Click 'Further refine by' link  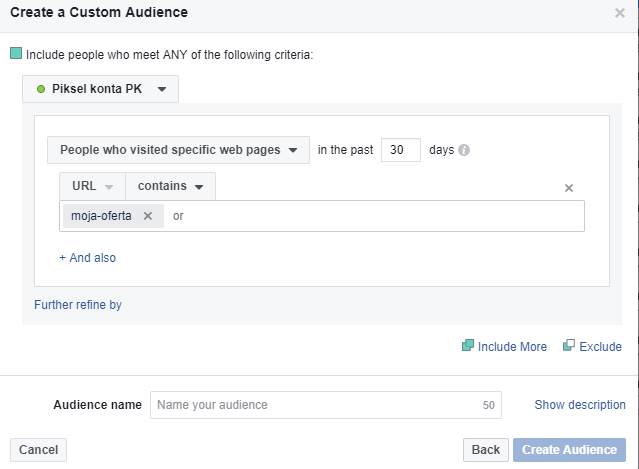click(78, 305)
